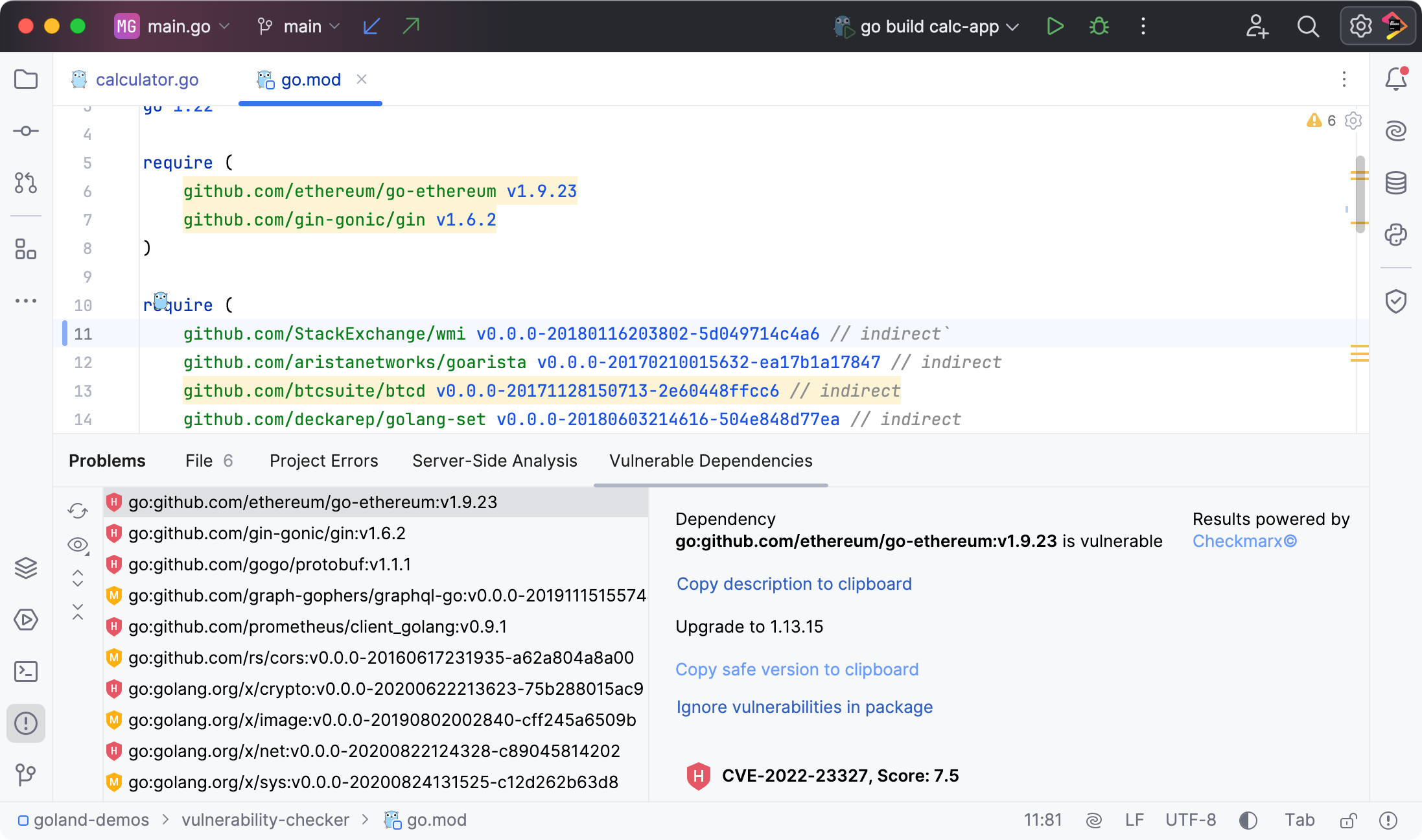
Task: Open the AI Assistant spiral icon in right sidebar
Action: coord(1396,131)
